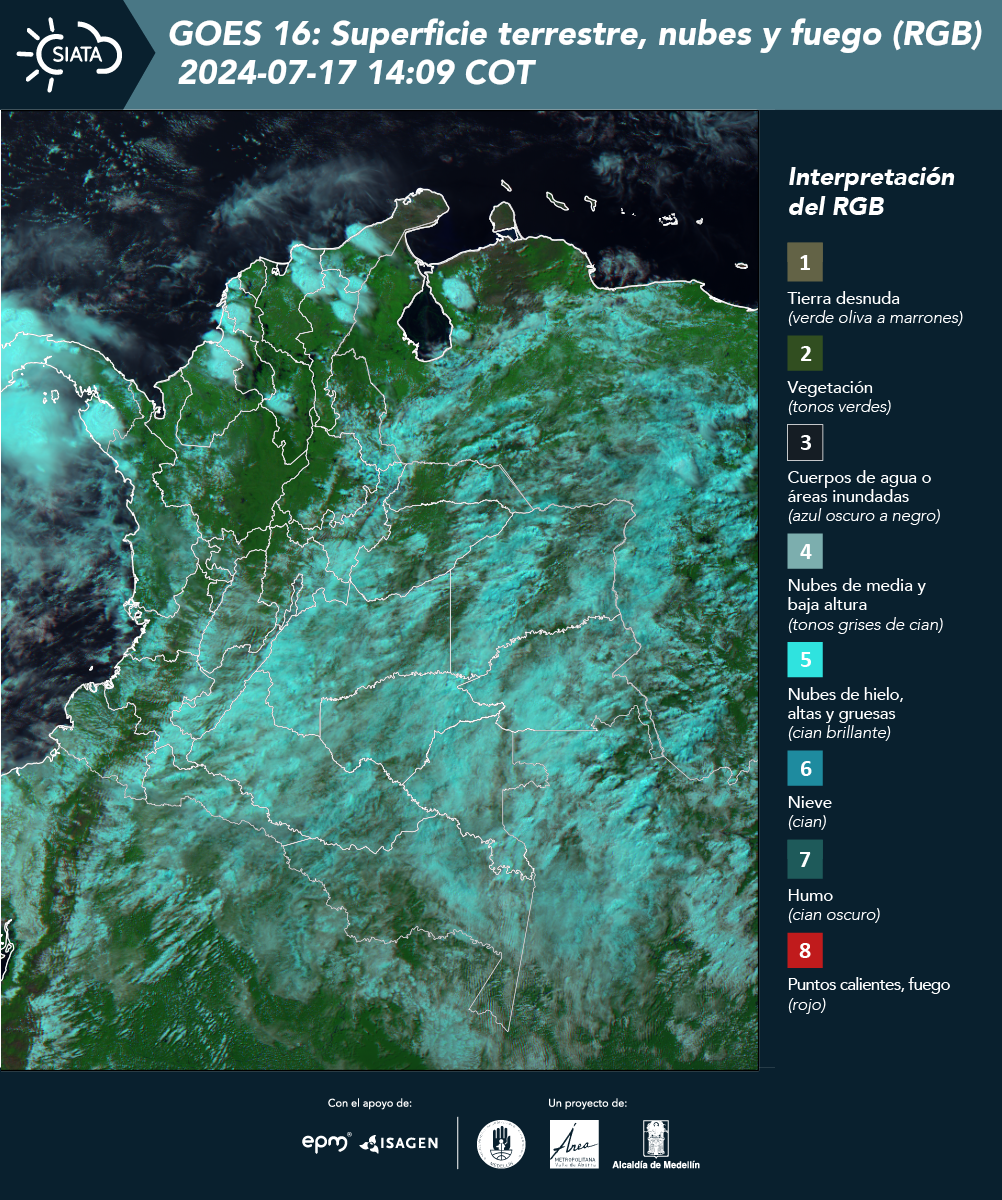This screenshot has height=1200, width=1002.
Task: Click the SIATA sun-and-cloud logo
Action: 70,55
